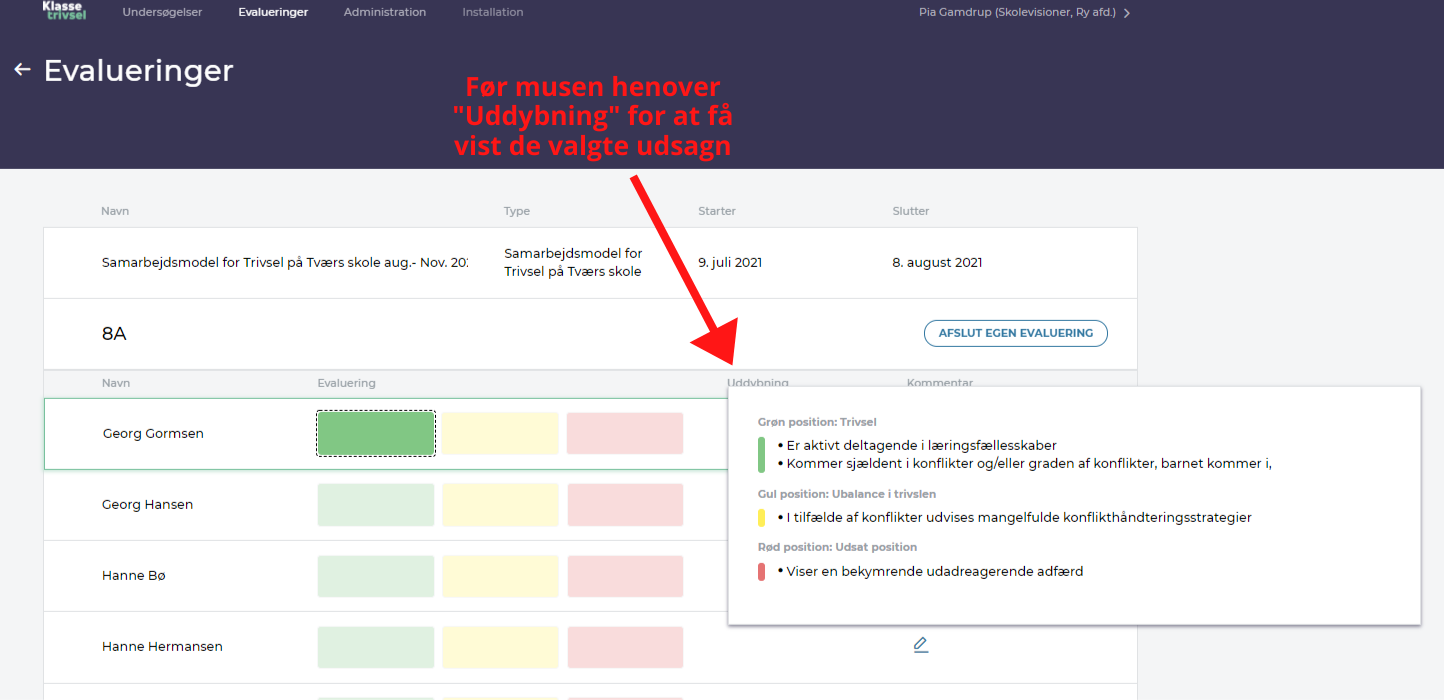
Task: Click the Starter column header
Action: point(717,211)
